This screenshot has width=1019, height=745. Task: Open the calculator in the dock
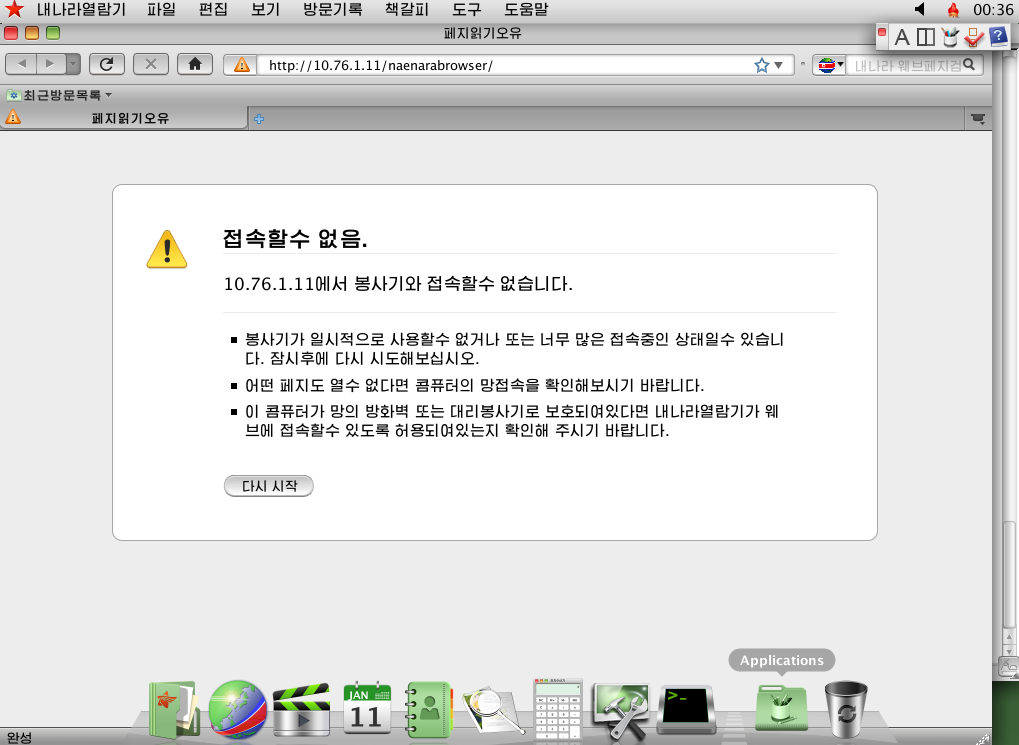tap(557, 709)
